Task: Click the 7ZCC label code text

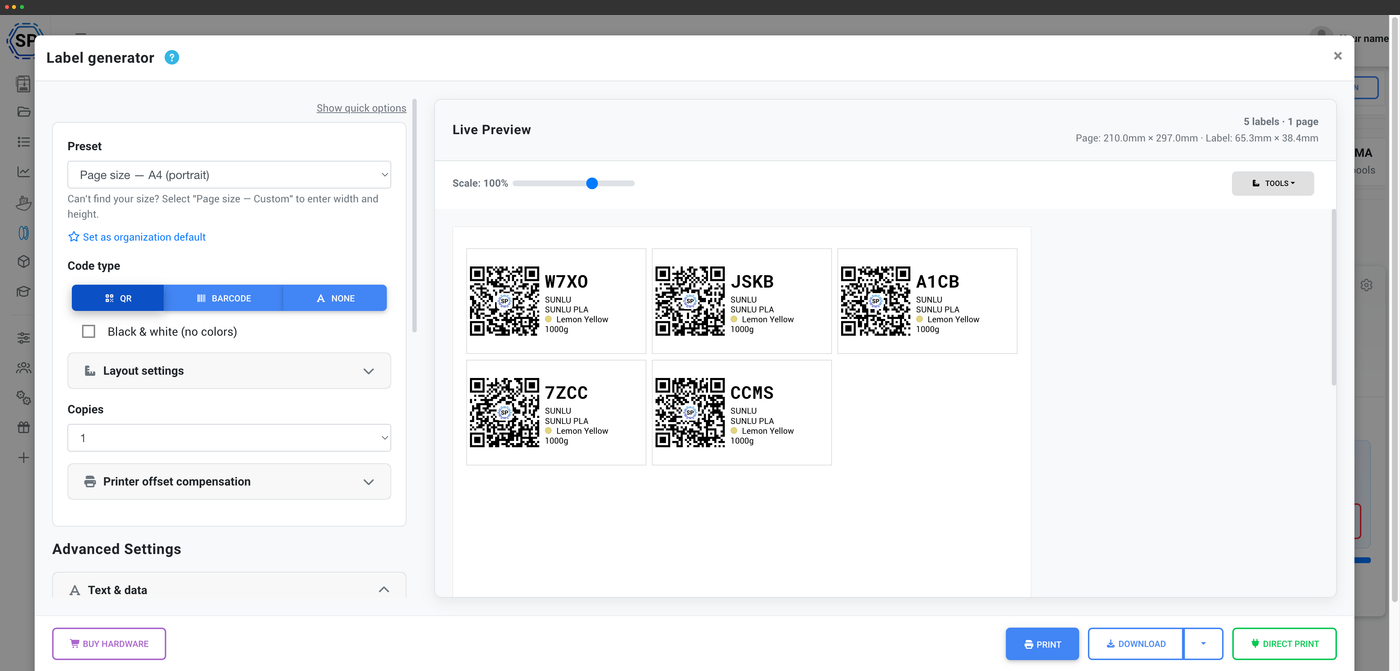Action: 566,393
